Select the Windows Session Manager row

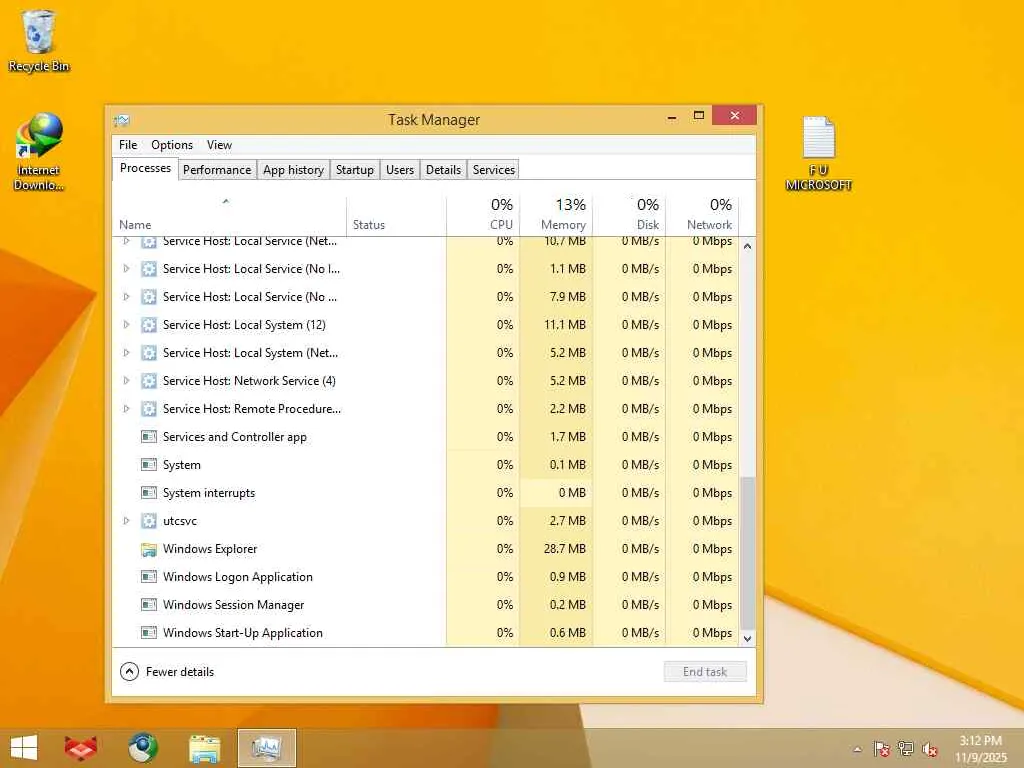point(426,605)
